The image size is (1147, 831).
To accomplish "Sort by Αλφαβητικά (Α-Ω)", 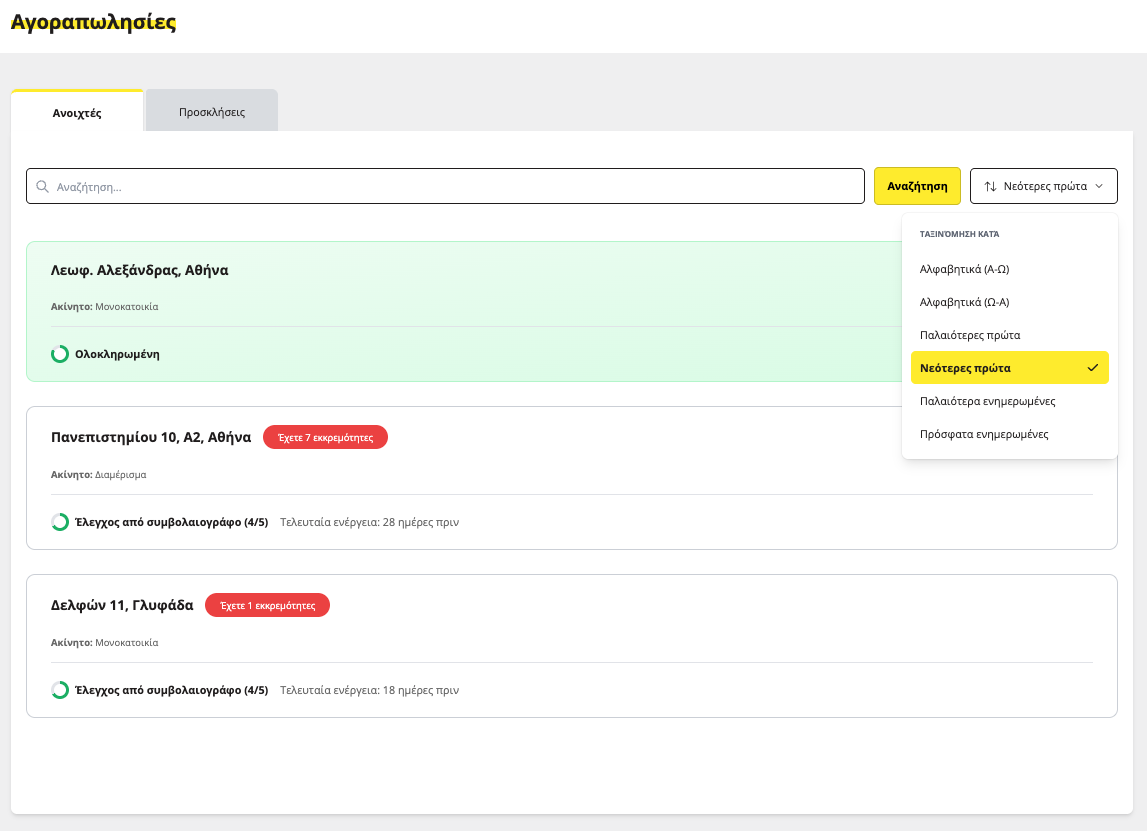I will click(x=1009, y=269).
